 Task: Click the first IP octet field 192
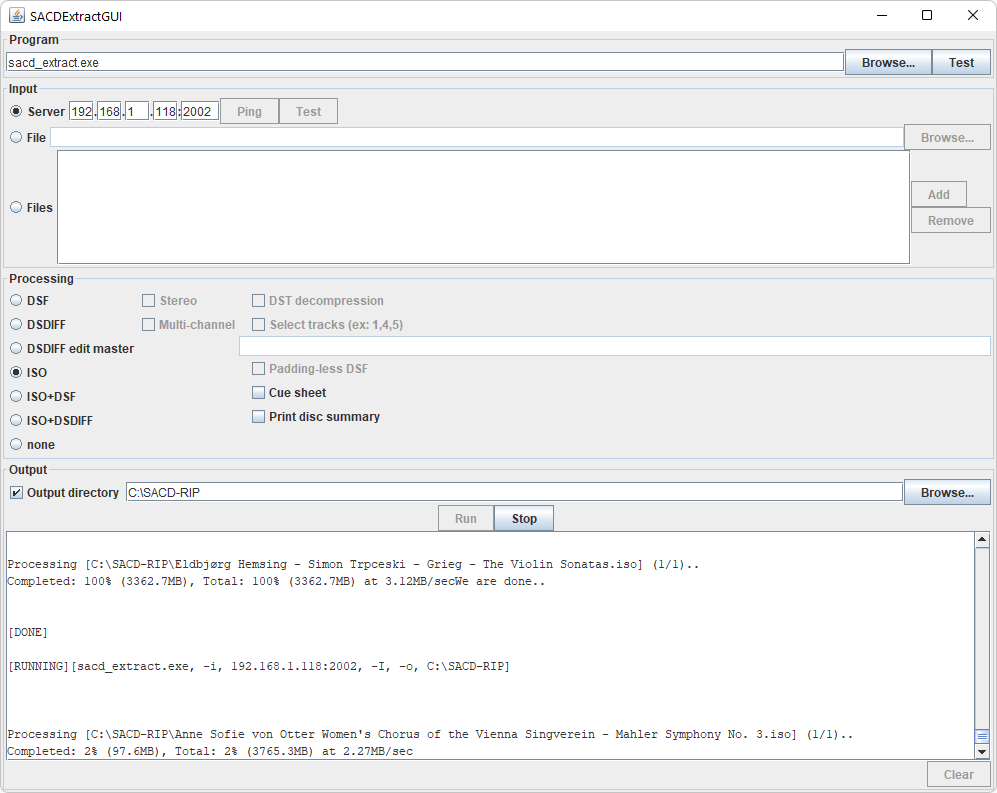point(81,111)
